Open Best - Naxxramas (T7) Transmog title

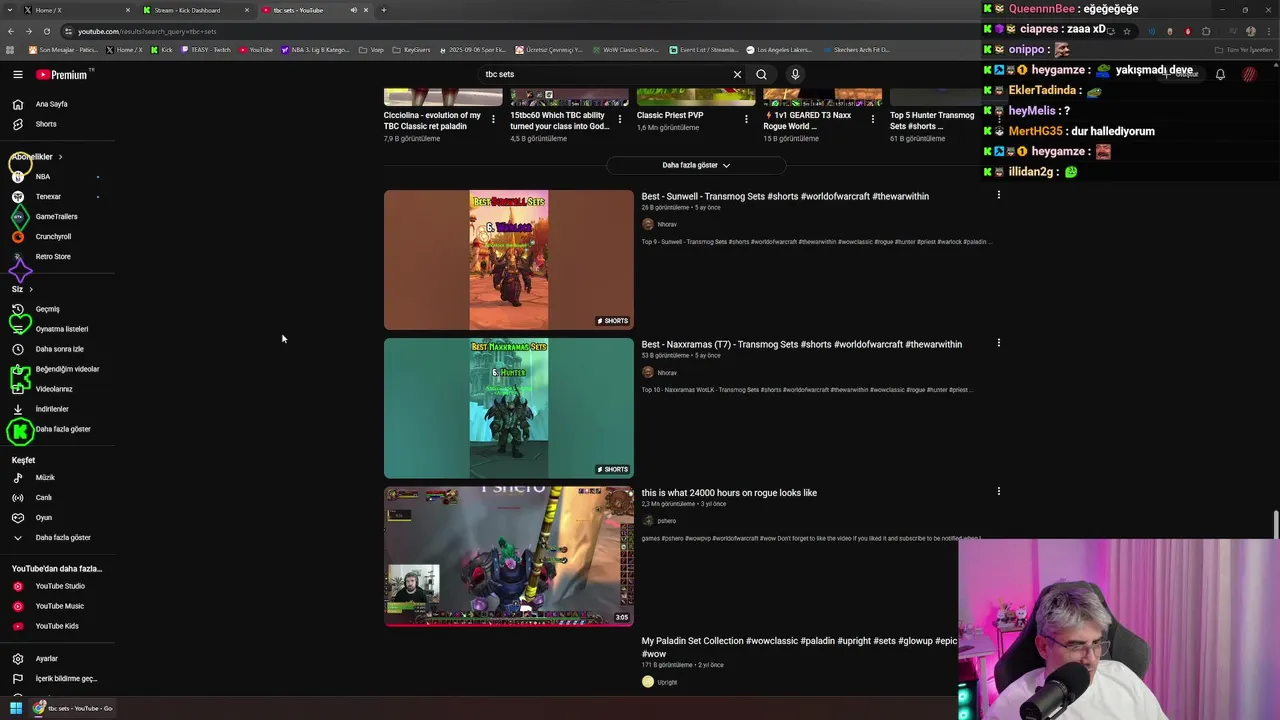click(x=802, y=344)
